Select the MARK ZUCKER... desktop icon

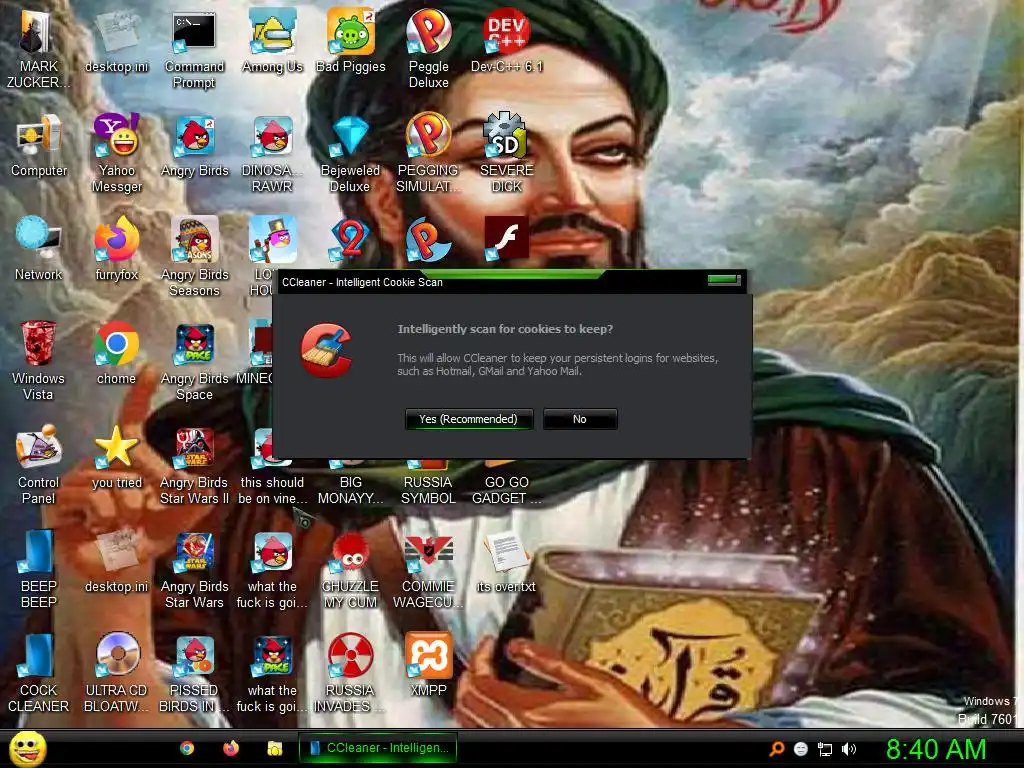[39, 51]
